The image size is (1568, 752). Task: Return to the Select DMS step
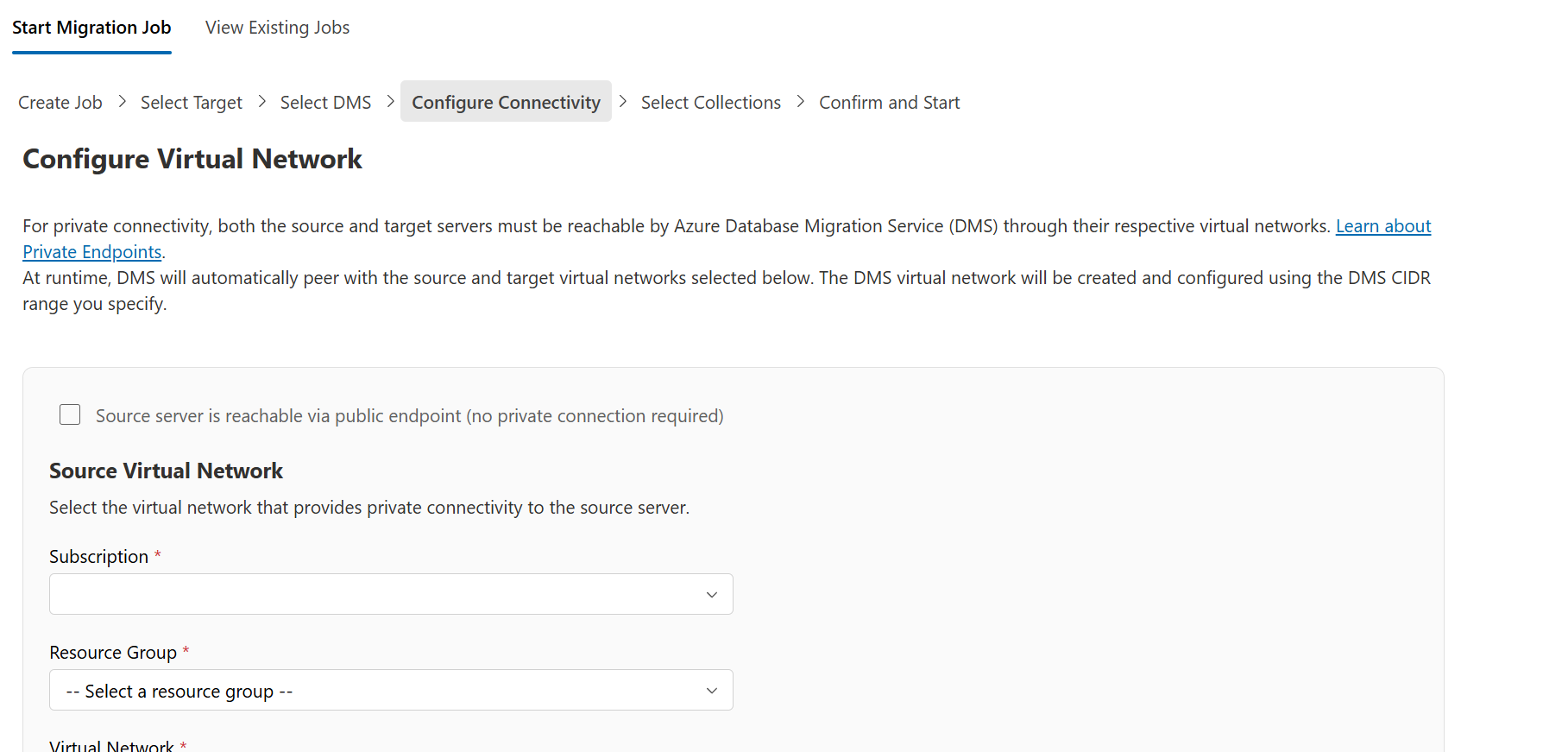tap(325, 103)
